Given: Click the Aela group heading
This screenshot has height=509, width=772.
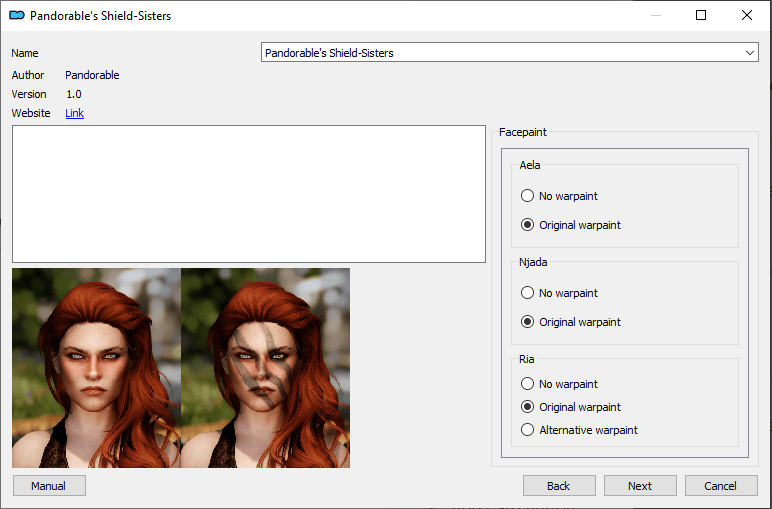Looking at the screenshot, I should 529,165.
